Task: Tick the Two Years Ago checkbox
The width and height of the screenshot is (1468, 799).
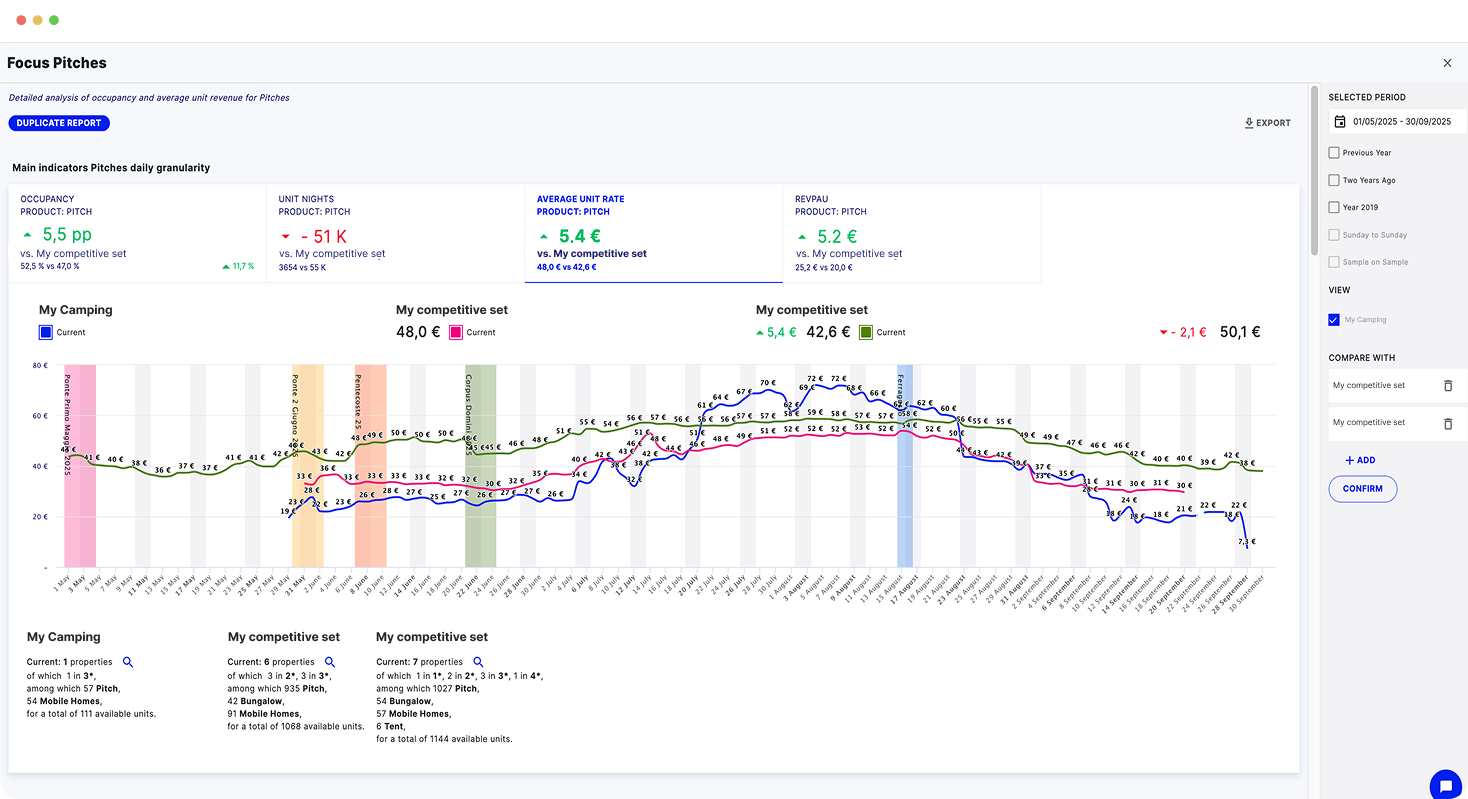Action: [x=1334, y=180]
